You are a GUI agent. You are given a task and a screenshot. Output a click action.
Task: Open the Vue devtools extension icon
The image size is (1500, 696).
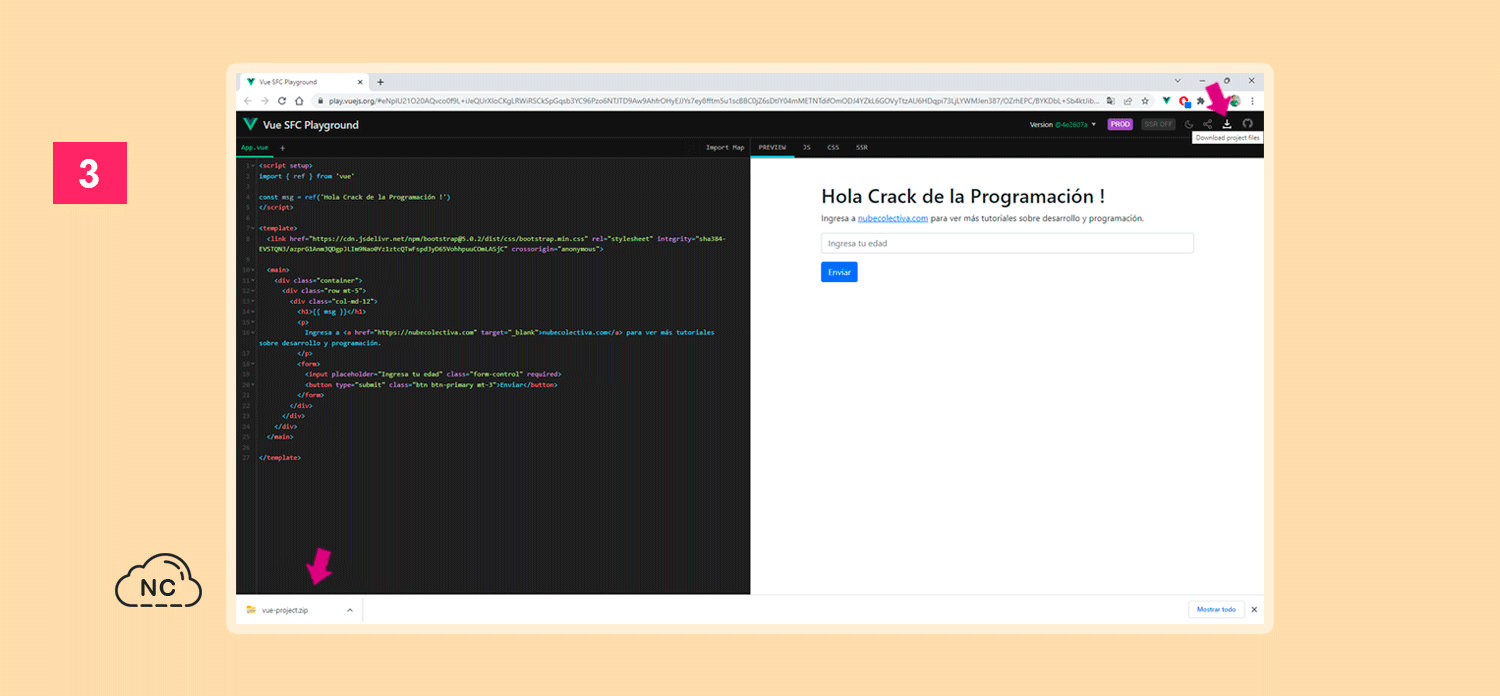tap(1166, 101)
